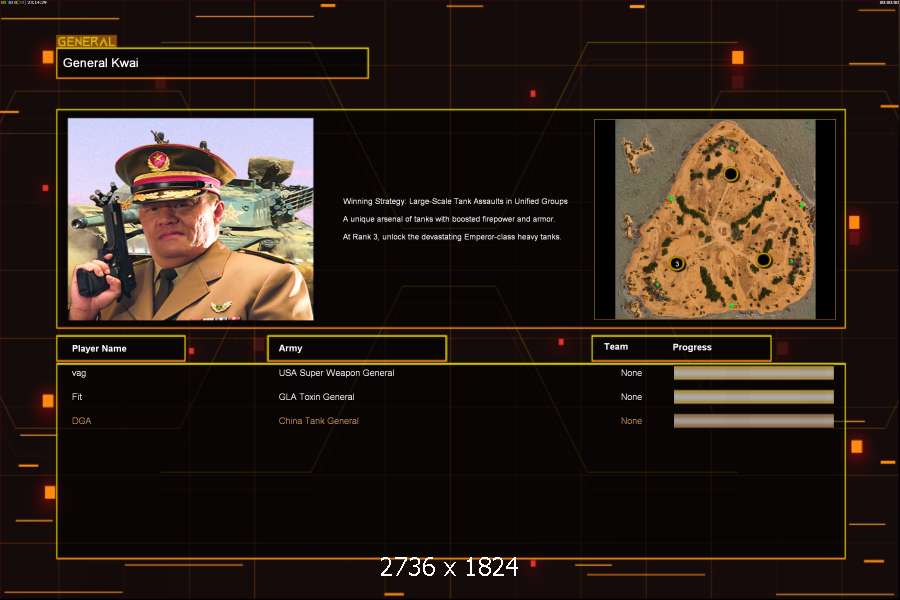Click the Team value None in DGA's row
900x600 pixels.
631,421
